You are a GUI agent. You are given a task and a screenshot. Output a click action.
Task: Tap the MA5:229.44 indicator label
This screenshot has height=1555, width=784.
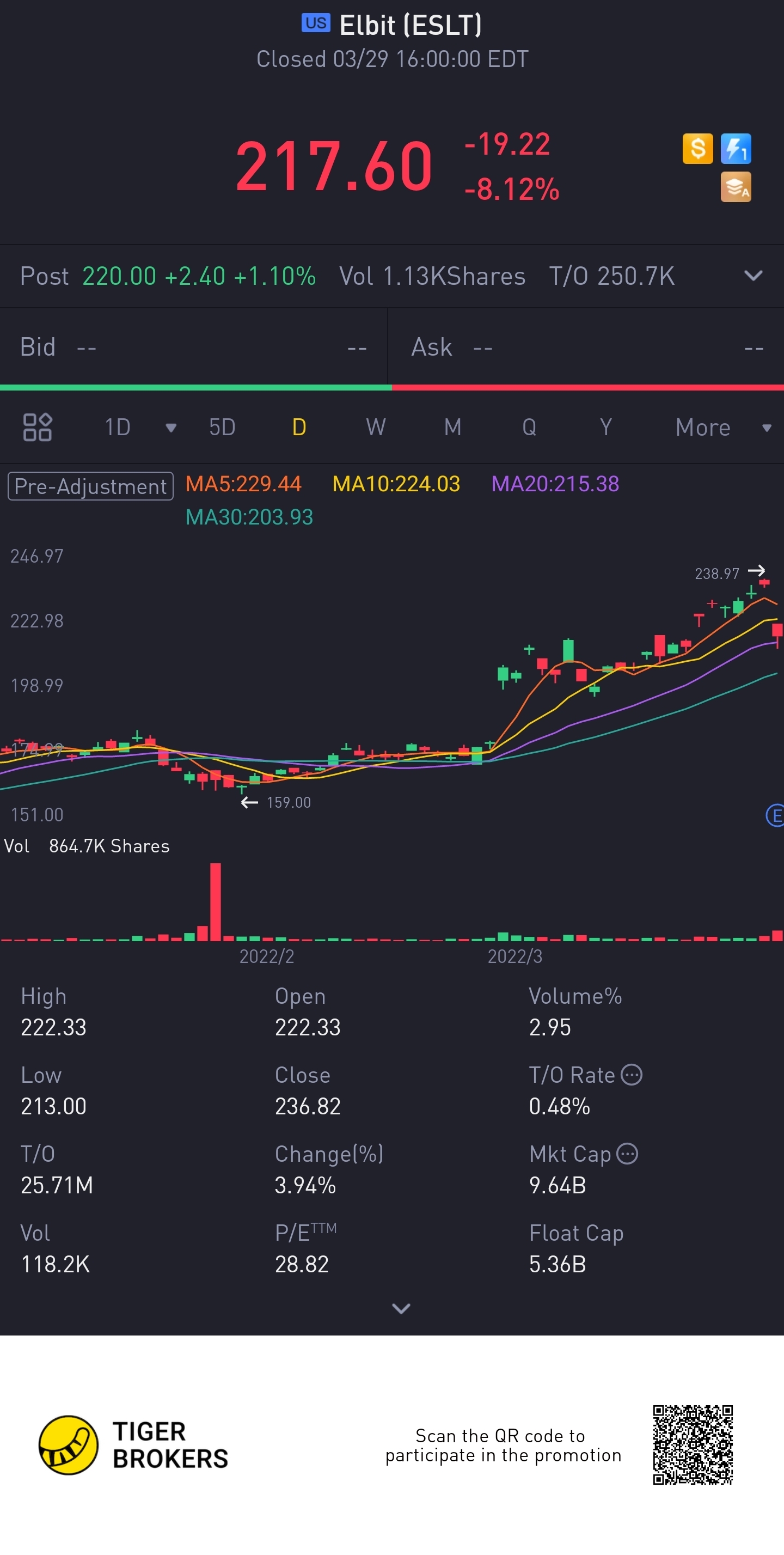pyautogui.click(x=243, y=484)
